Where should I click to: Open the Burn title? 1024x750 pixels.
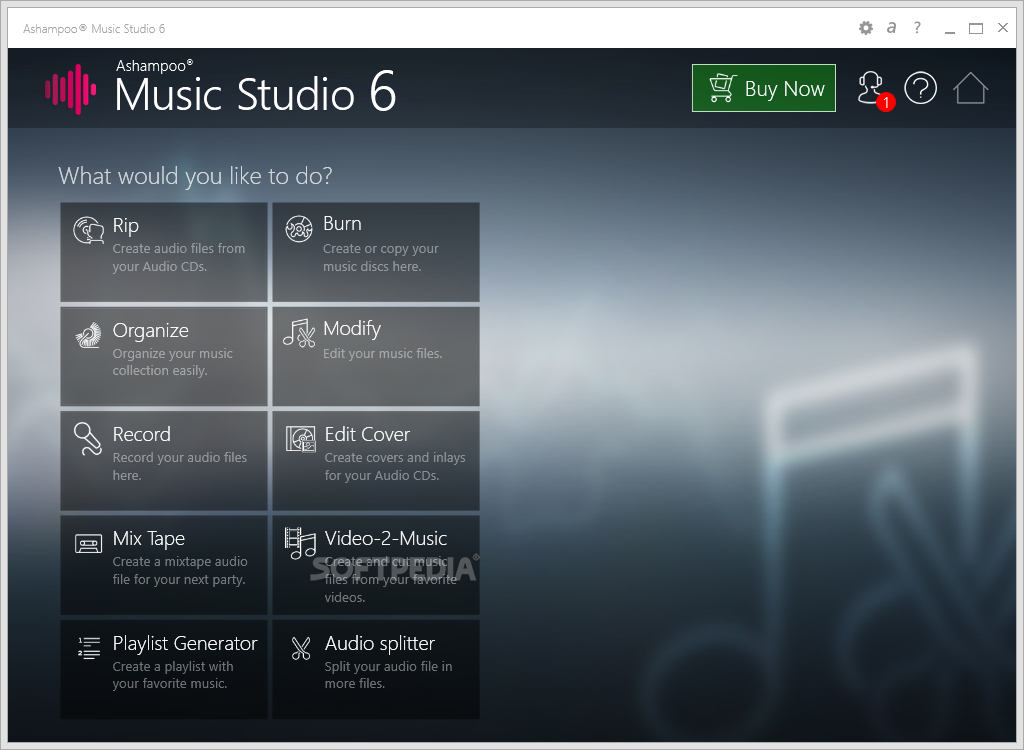[x=342, y=223]
